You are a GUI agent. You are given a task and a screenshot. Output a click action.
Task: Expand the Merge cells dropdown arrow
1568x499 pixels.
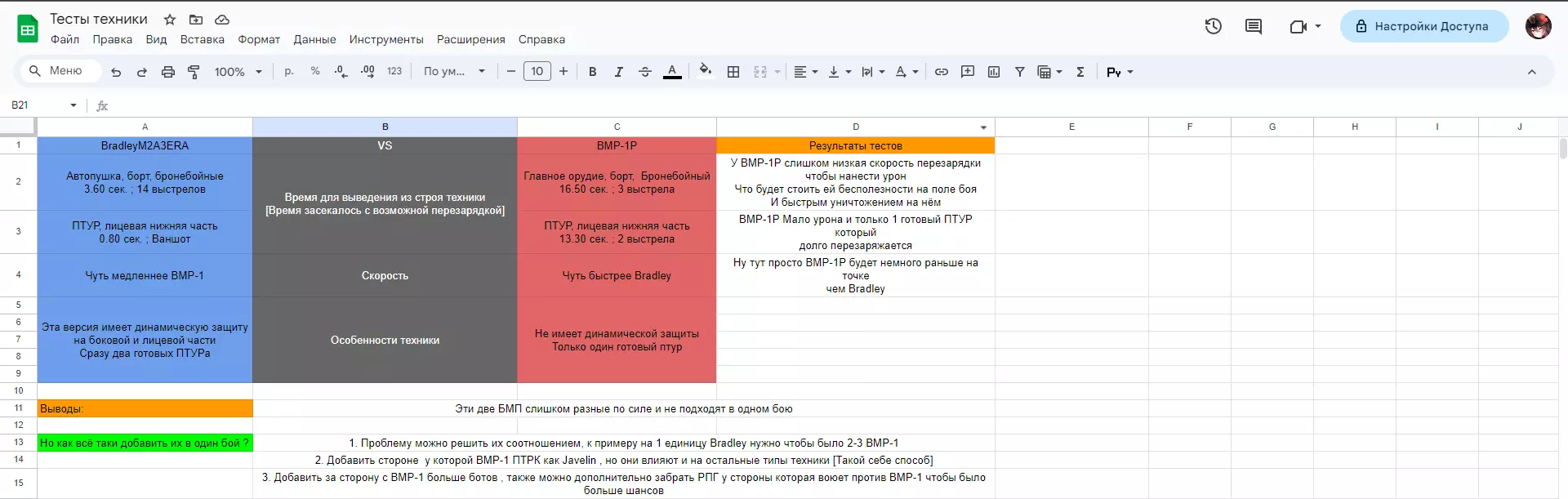click(777, 72)
